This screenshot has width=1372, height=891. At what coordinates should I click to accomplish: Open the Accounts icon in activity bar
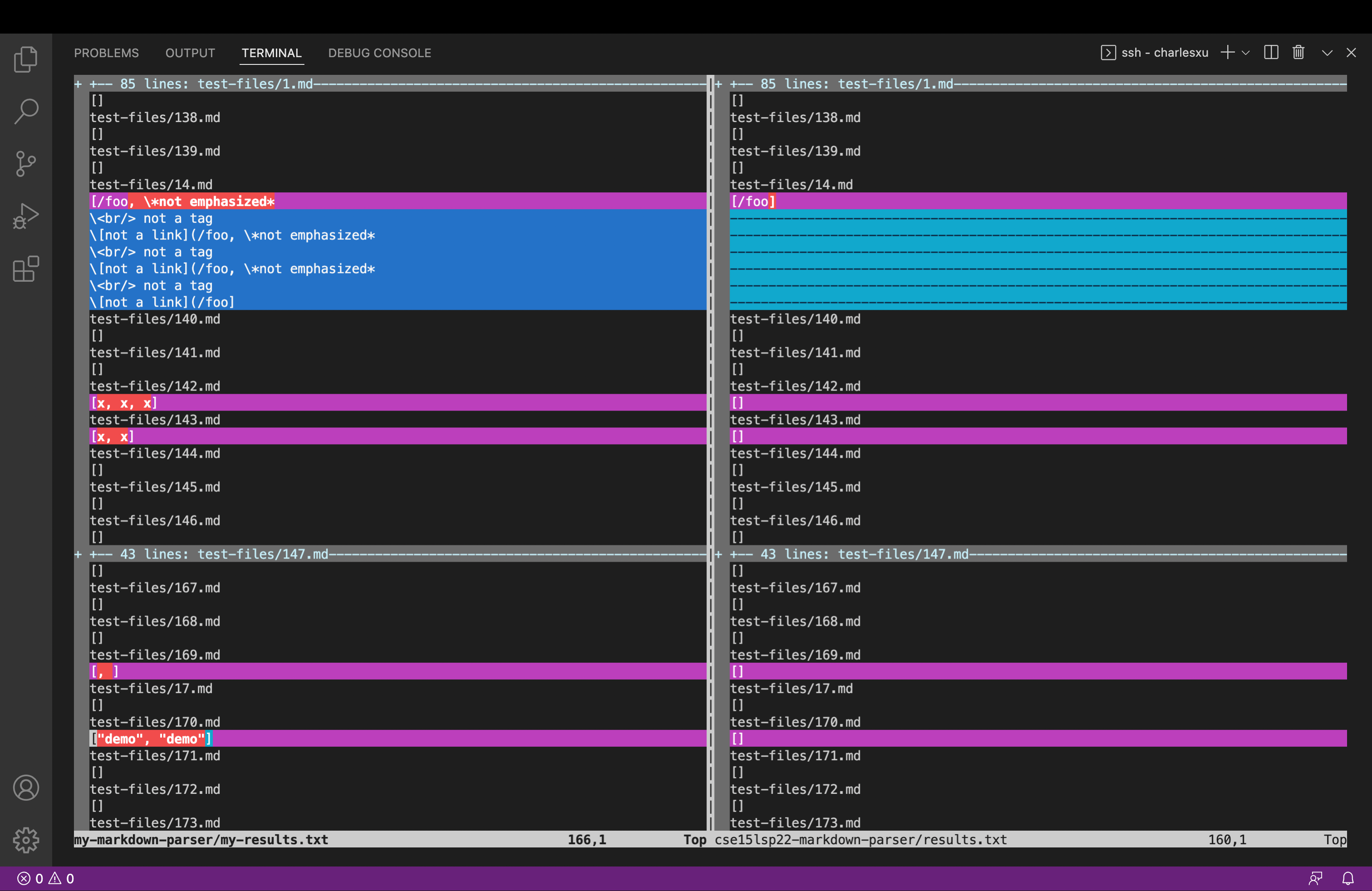pyautogui.click(x=26, y=787)
